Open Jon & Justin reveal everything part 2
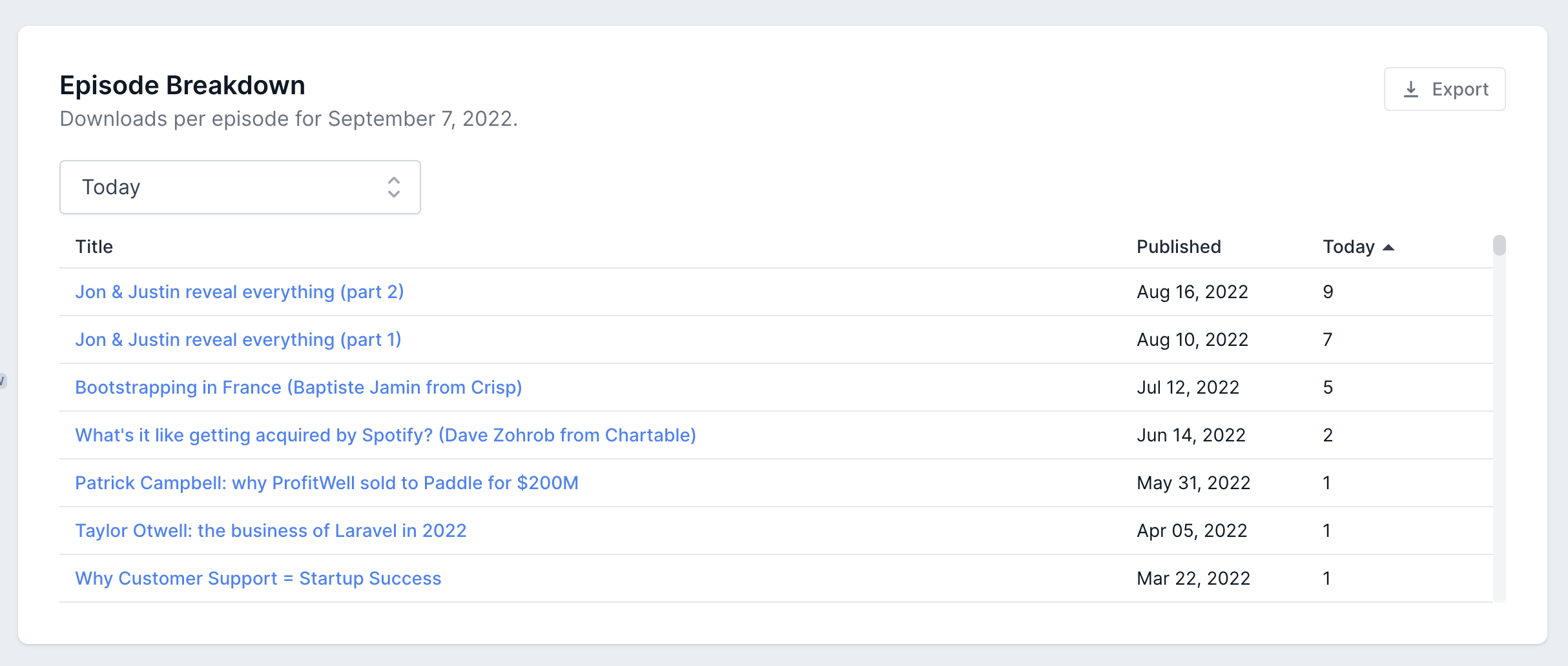The image size is (1568, 666). coord(239,292)
